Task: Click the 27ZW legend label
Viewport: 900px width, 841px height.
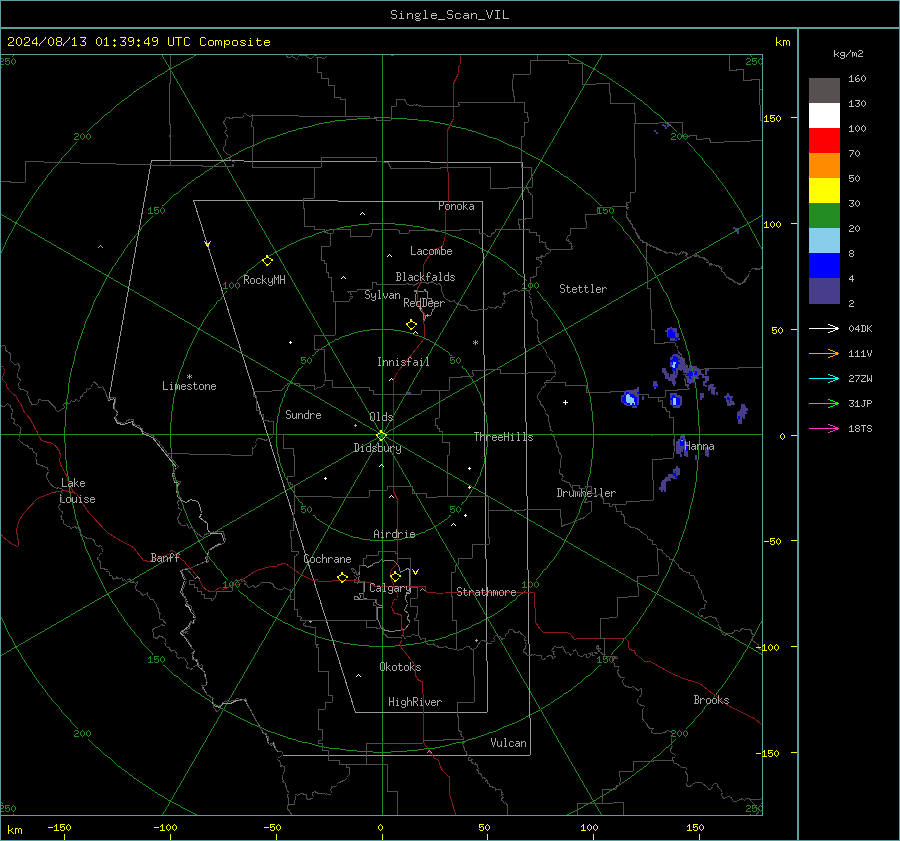Action: [860, 378]
